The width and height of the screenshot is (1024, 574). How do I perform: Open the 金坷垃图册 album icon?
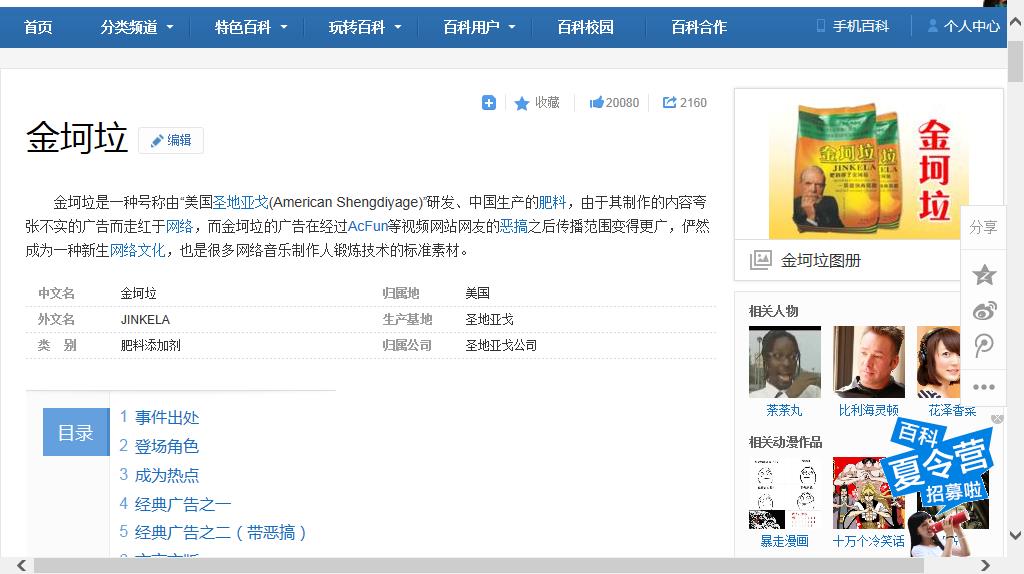(760, 260)
